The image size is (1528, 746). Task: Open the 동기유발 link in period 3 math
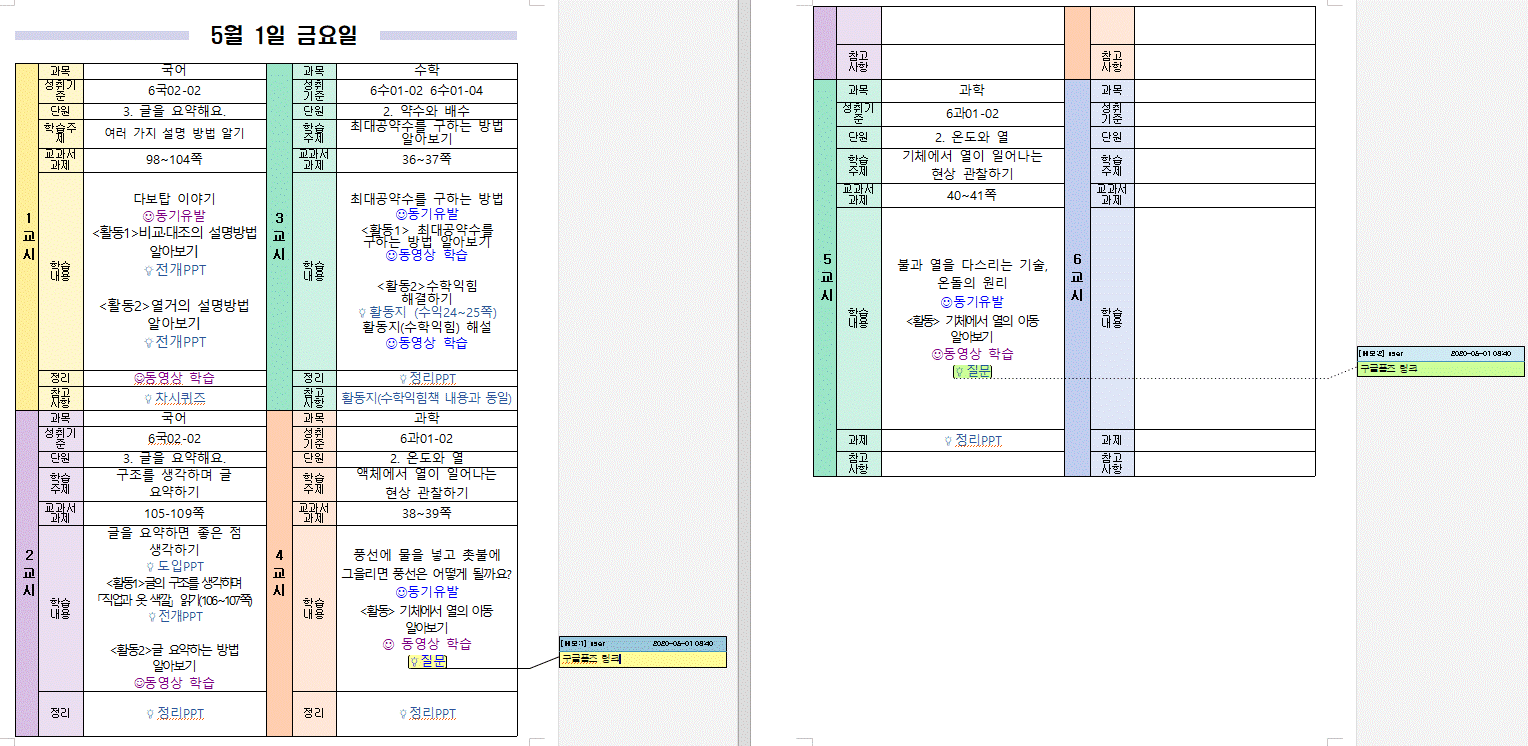coord(427,214)
